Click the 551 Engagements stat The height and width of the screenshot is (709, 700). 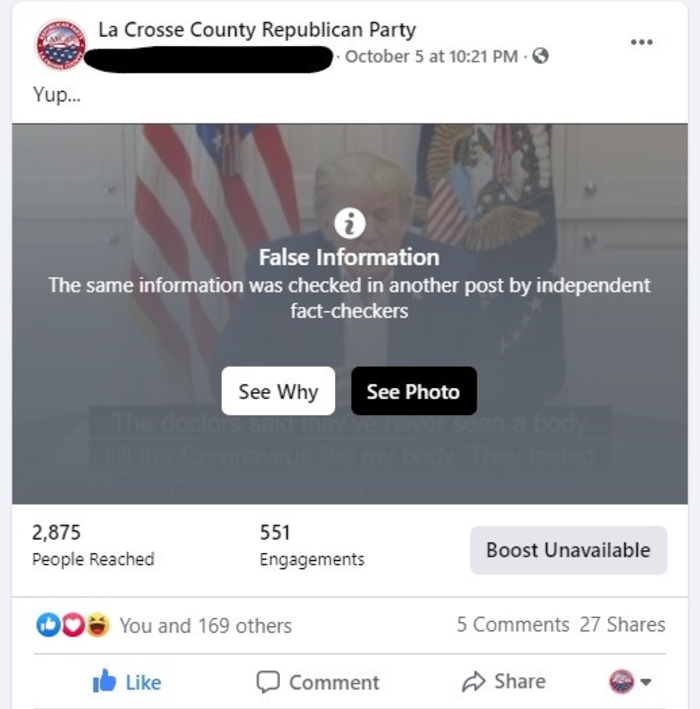[311, 545]
